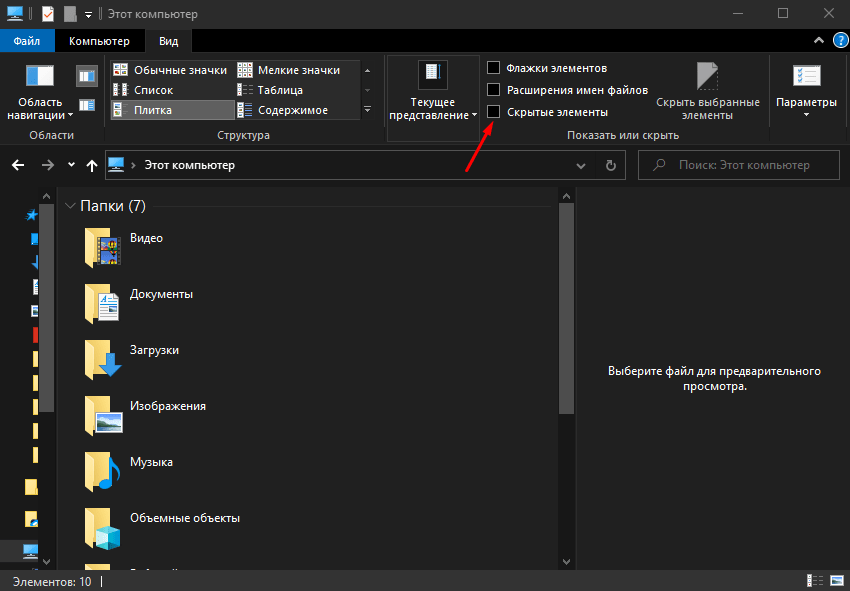Switch to the Компьютер ribbon tab
This screenshot has width=850, height=591.
click(x=99, y=41)
